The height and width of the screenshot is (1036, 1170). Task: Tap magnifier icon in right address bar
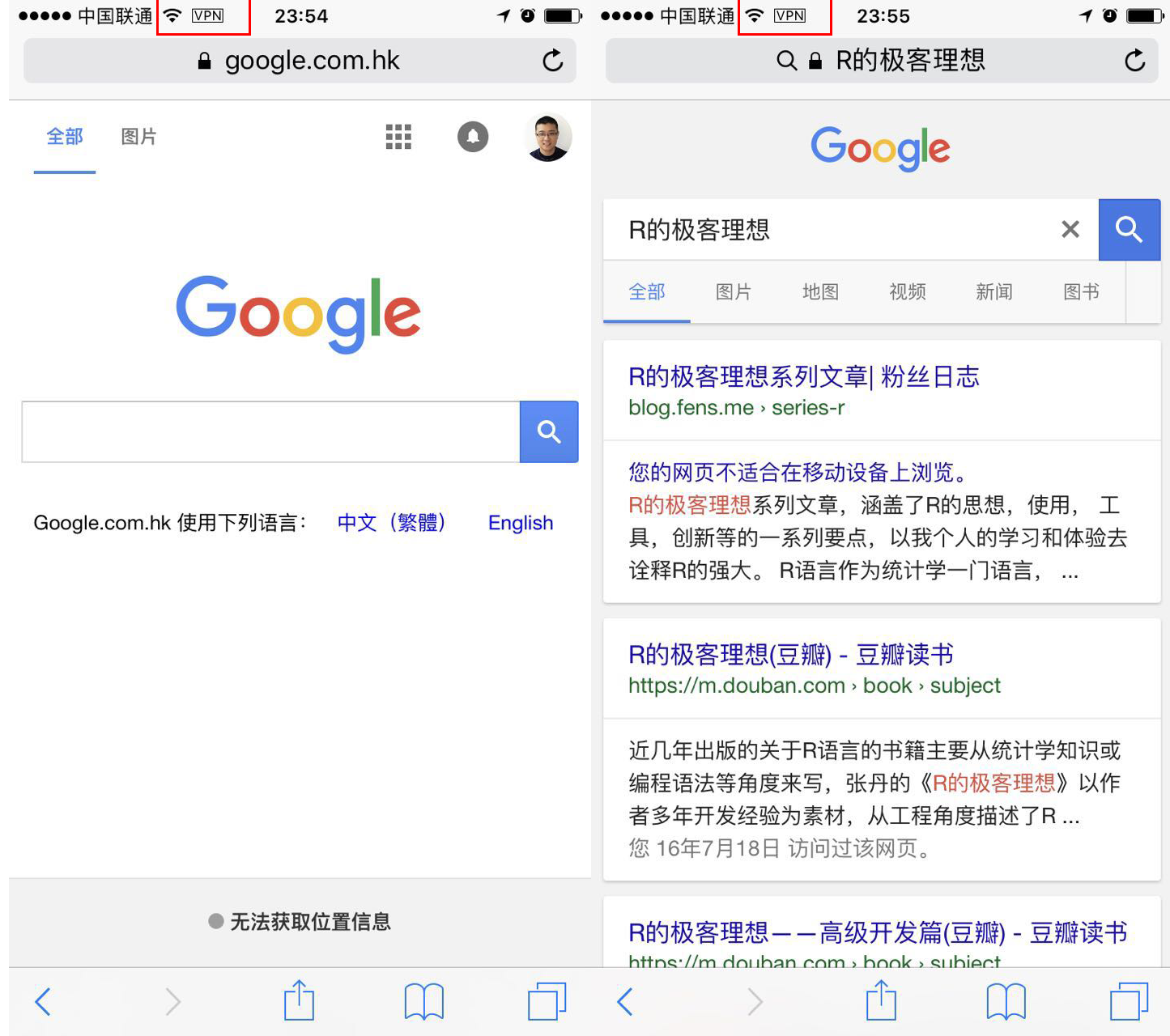pos(786,61)
